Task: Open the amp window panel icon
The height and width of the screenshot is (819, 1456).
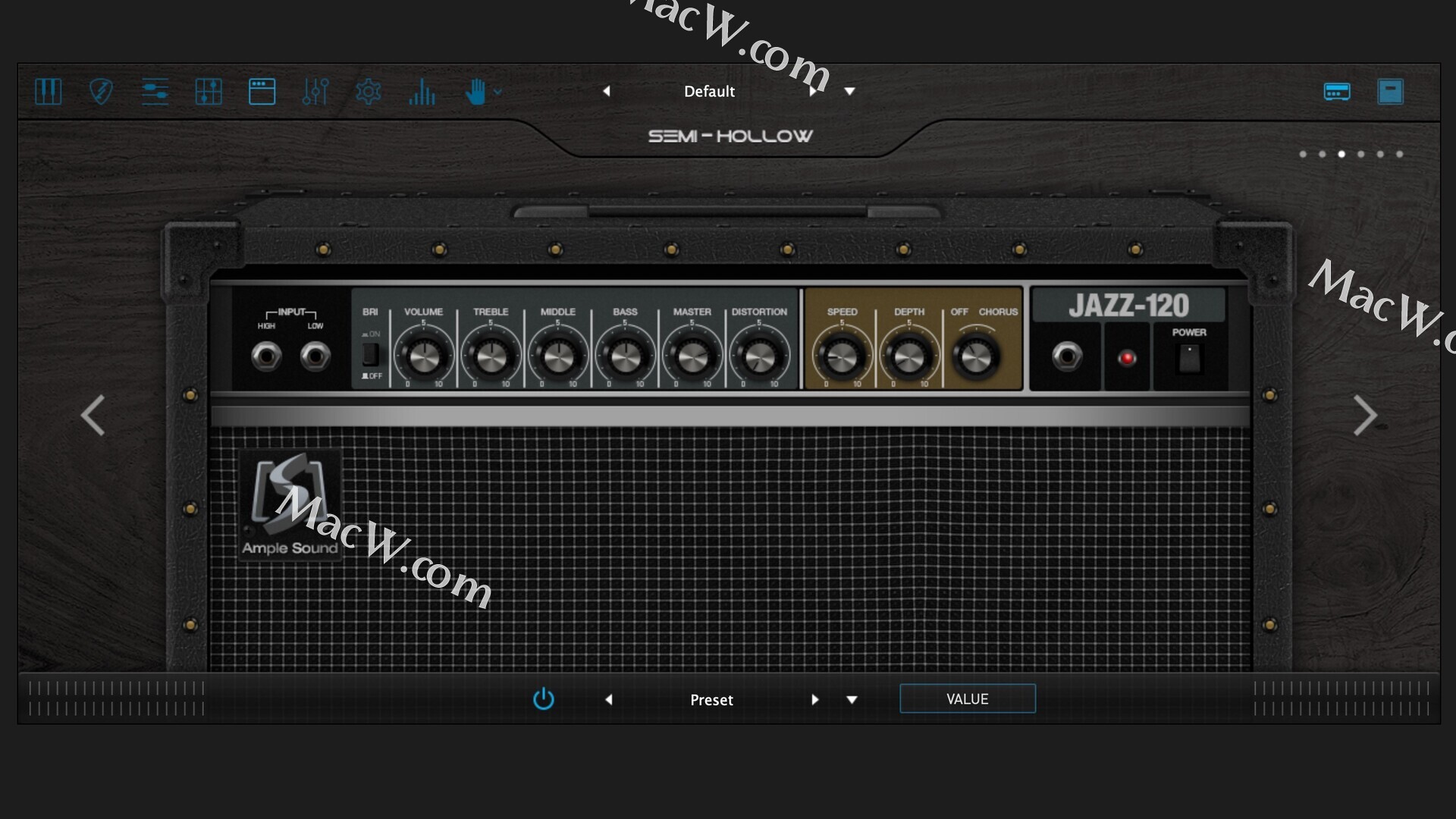Action: tap(262, 92)
